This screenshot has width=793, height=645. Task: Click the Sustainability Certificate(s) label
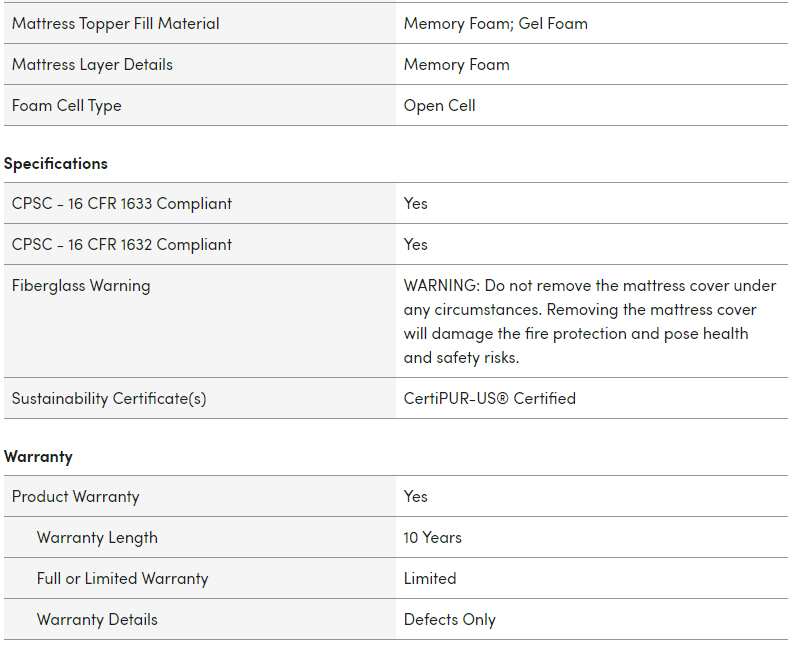(x=109, y=398)
